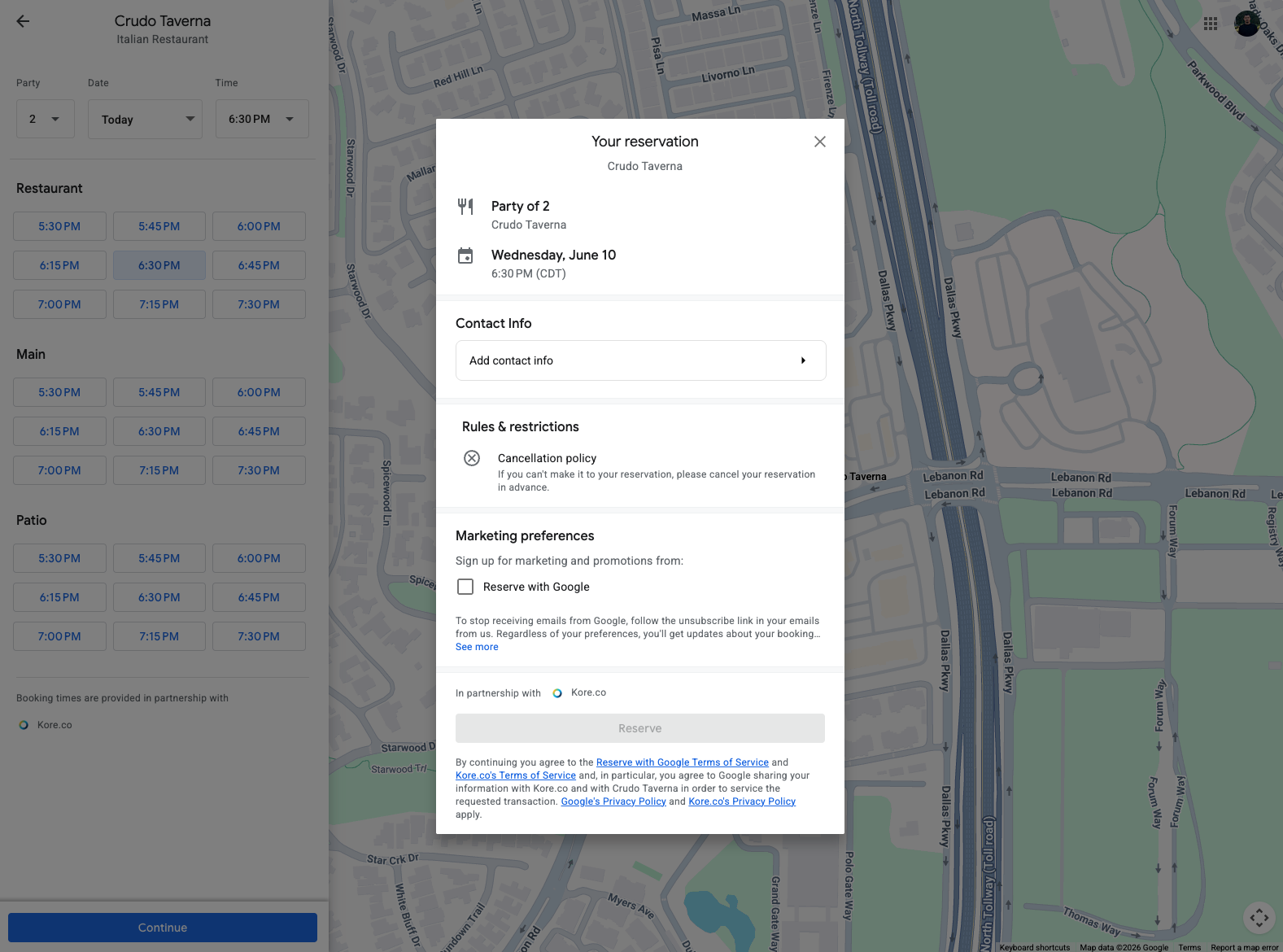Open the Time dropdown showing 6:30 PM
Viewport: 1283px width, 952px height.
(x=262, y=119)
